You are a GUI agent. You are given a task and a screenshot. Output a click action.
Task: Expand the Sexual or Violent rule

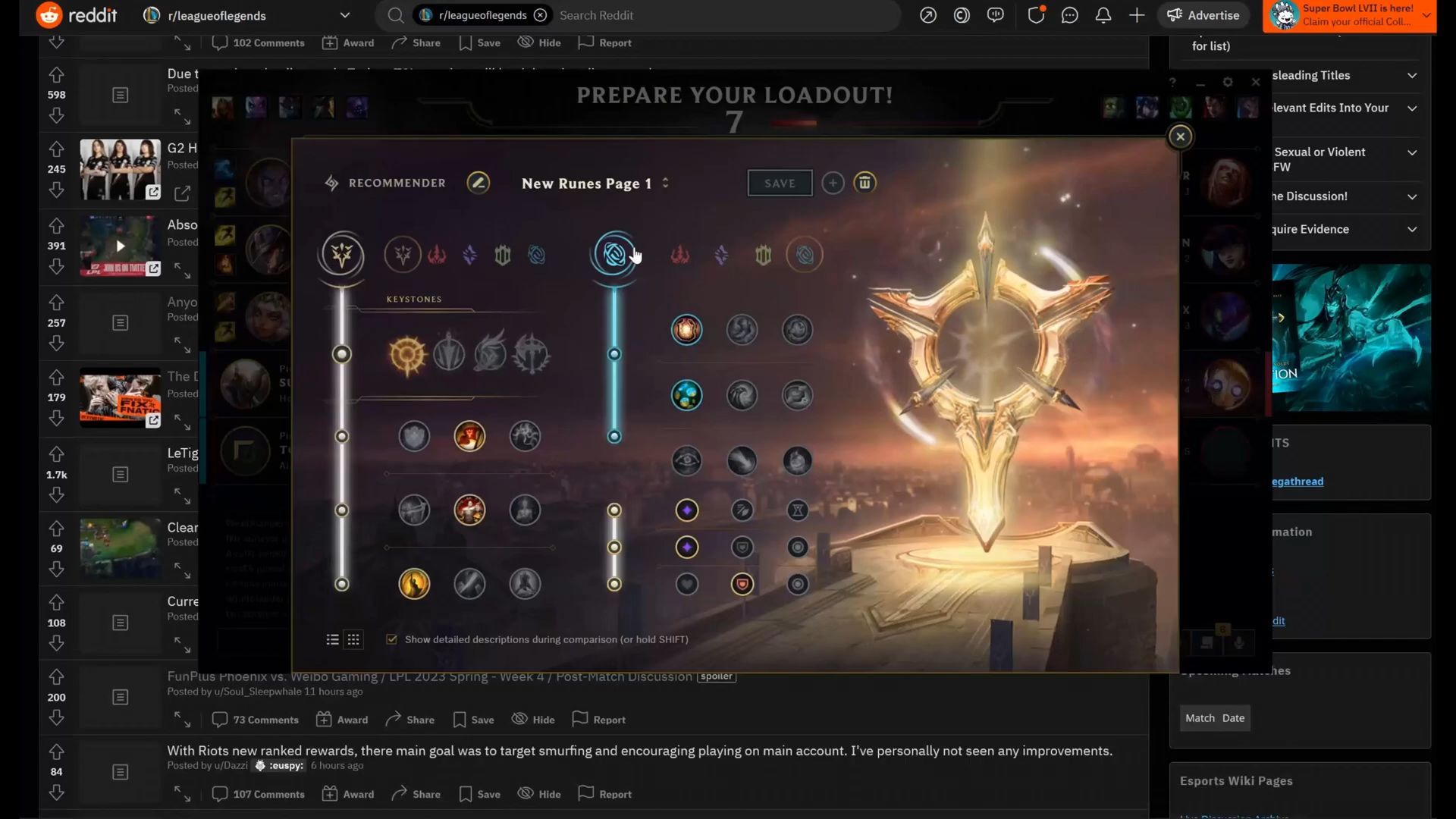pyautogui.click(x=1412, y=152)
